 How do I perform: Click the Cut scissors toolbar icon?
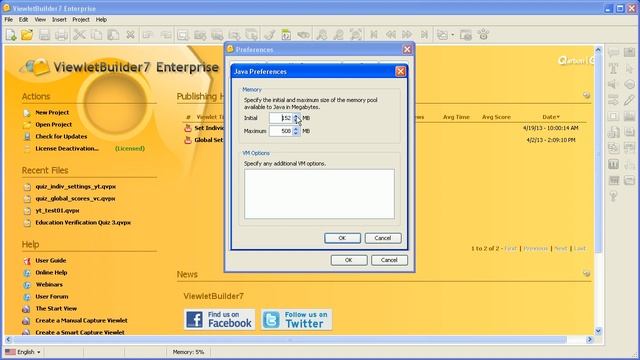pyautogui.click(x=79, y=35)
